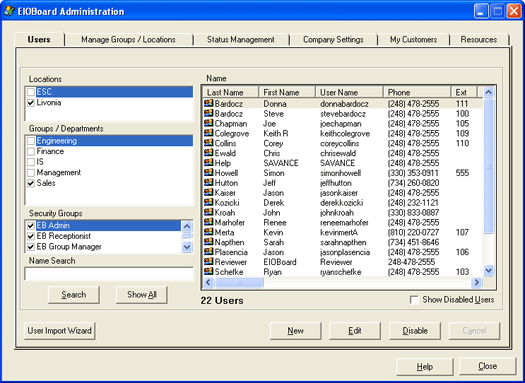Click the user icon next to Merta
Image resolution: width=525 pixels, height=383 pixels.
point(209,232)
